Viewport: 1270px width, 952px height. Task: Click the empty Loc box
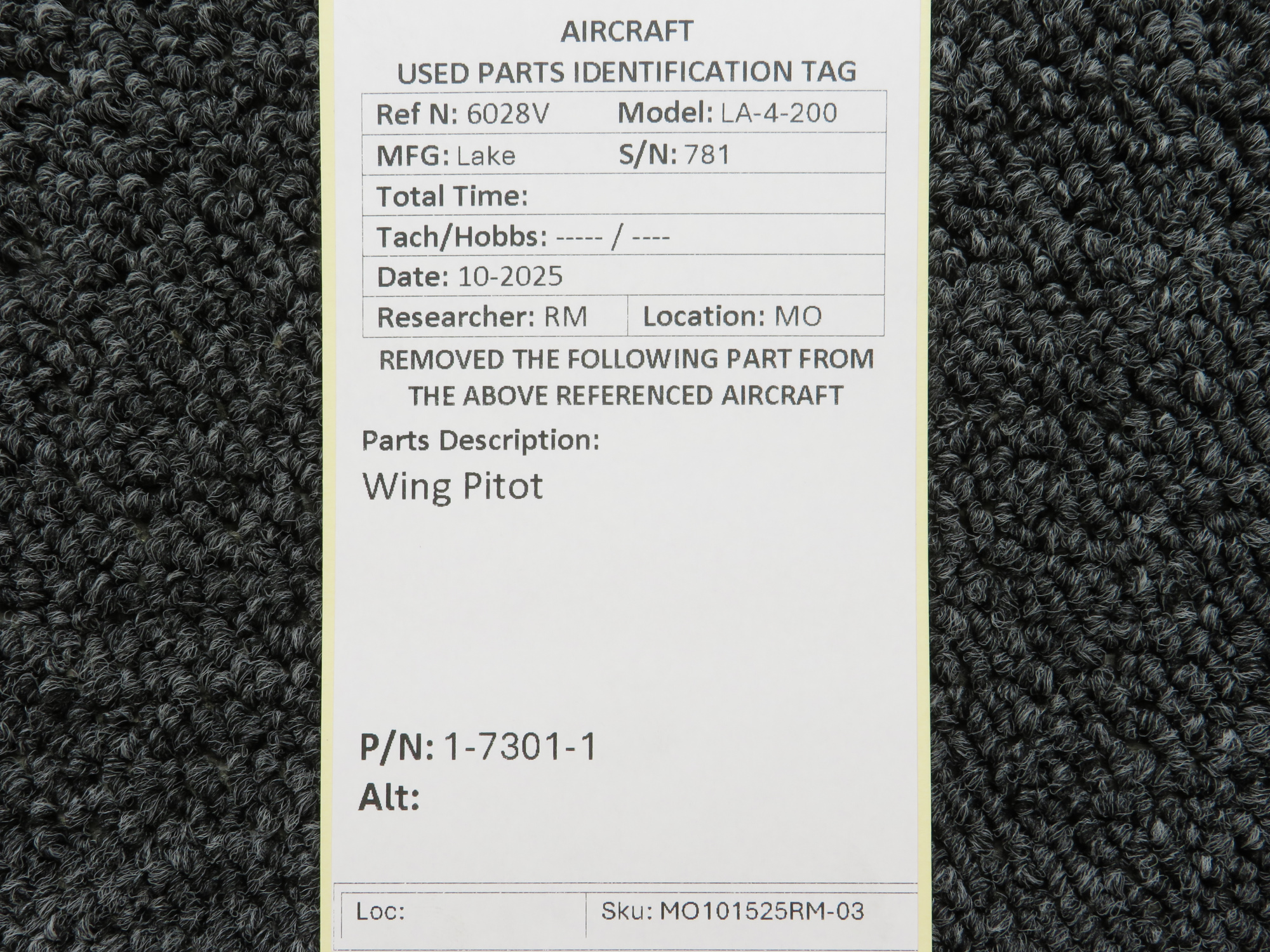click(x=495, y=913)
